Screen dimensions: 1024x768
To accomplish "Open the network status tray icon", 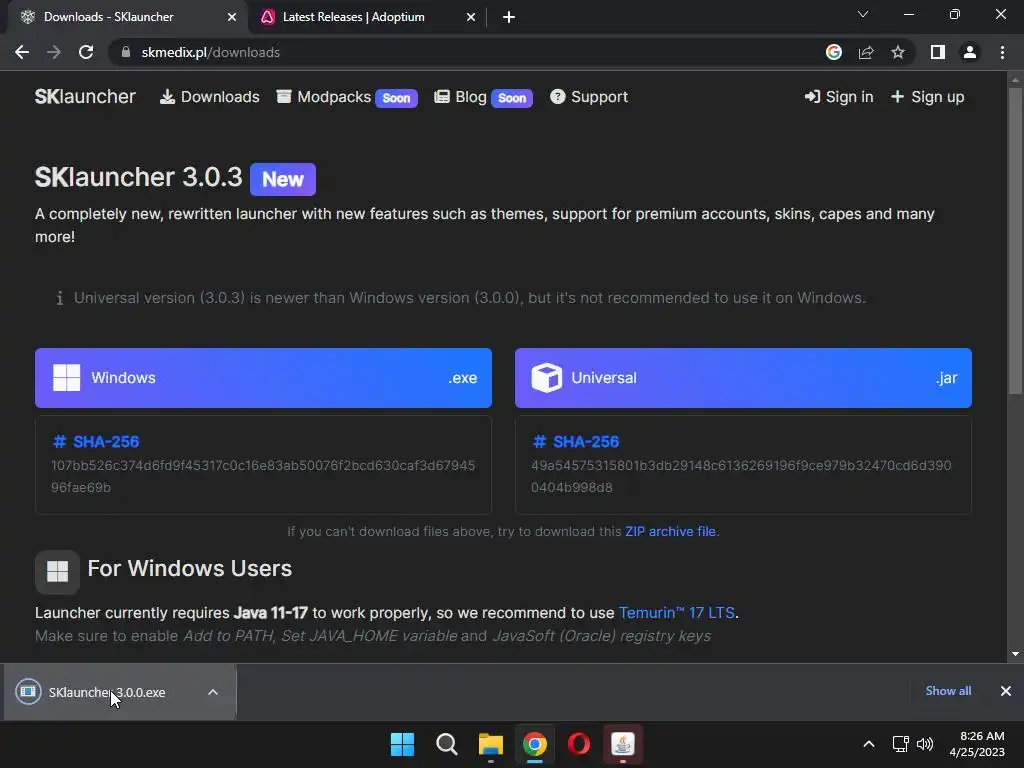I will pyautogui.click(x=901, y=744).
